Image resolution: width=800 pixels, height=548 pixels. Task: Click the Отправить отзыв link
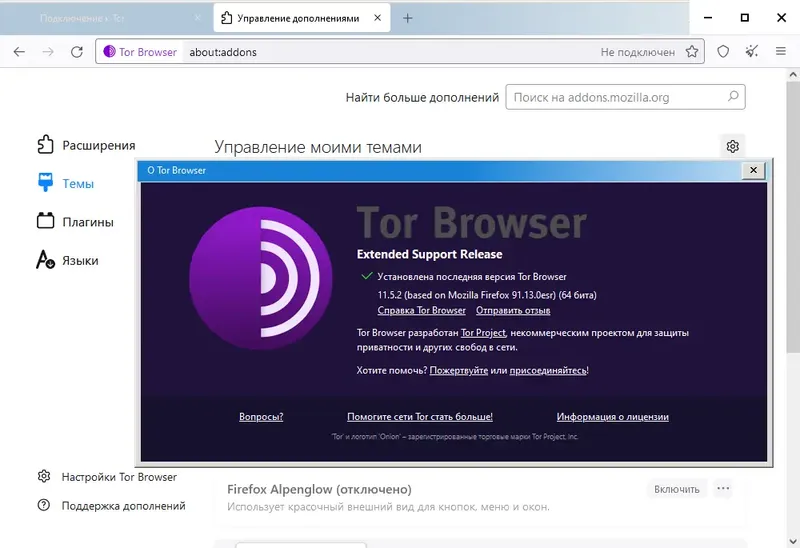tap(513, 310)
